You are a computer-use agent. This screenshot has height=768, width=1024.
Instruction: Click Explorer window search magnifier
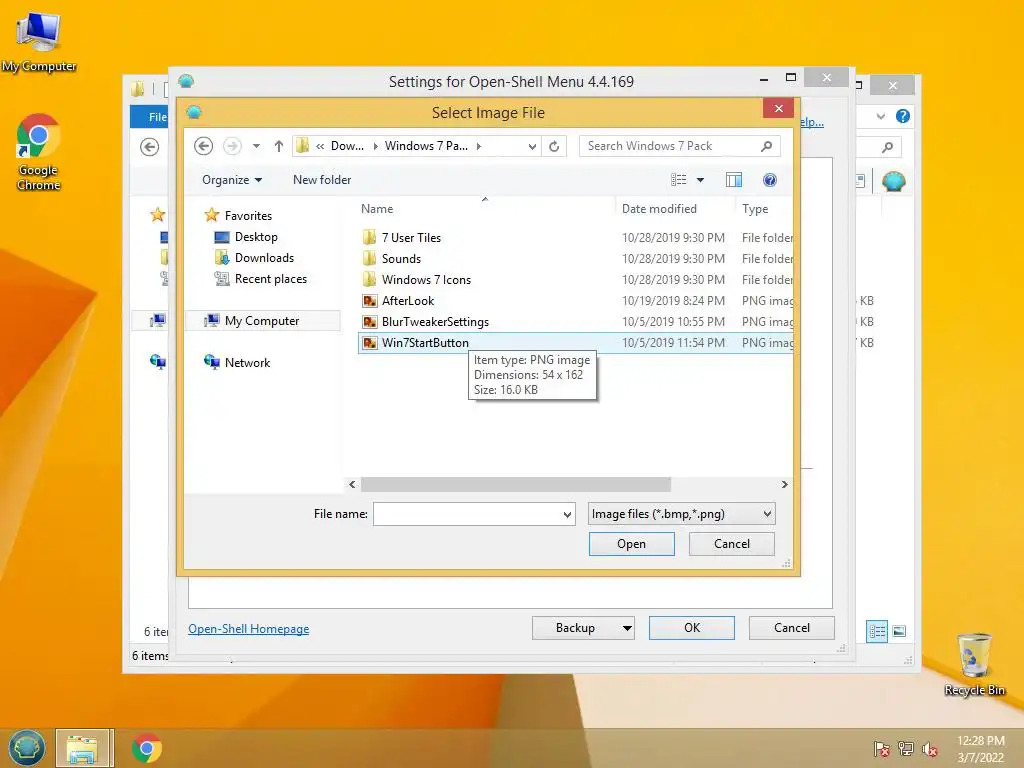click(x=887, y=148)
